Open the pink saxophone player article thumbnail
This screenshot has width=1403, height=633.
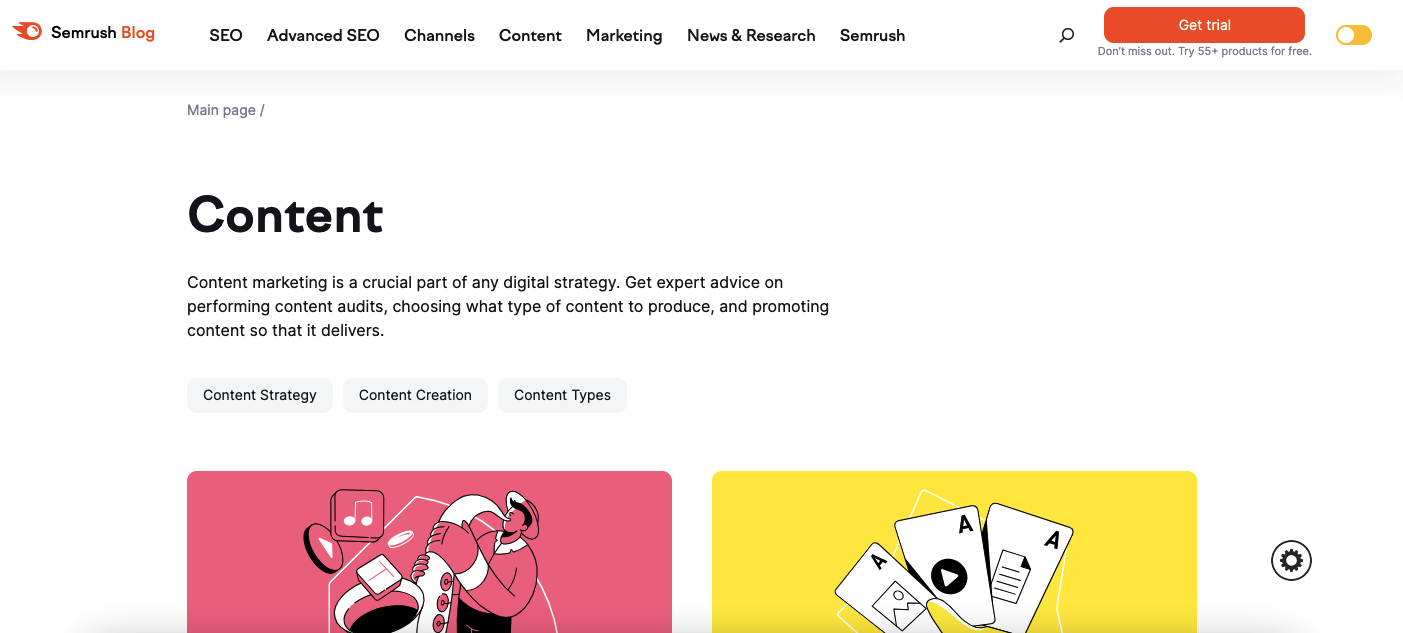[x=429, y=552]
